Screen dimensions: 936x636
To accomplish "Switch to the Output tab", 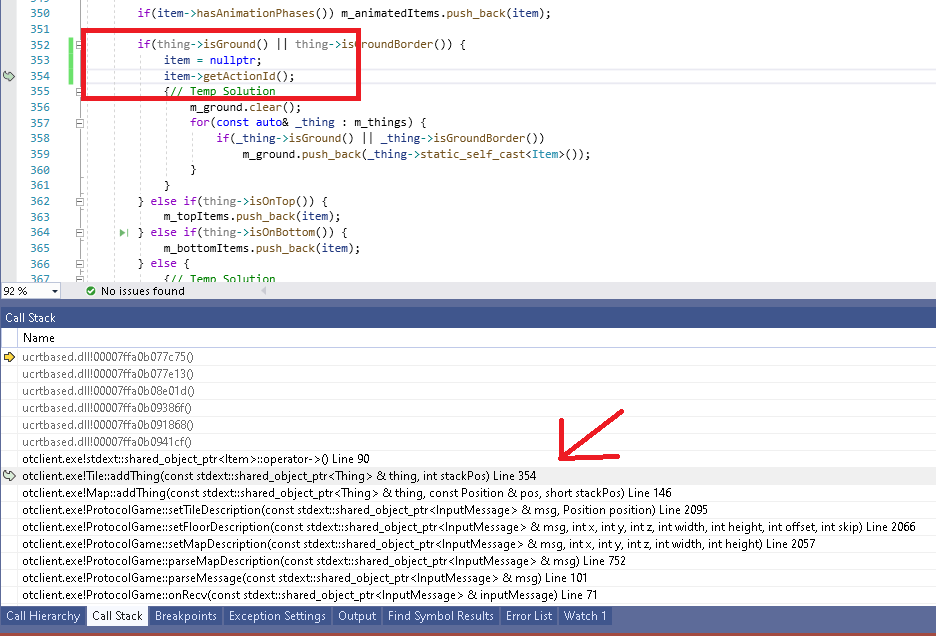I will click(357, 616).
